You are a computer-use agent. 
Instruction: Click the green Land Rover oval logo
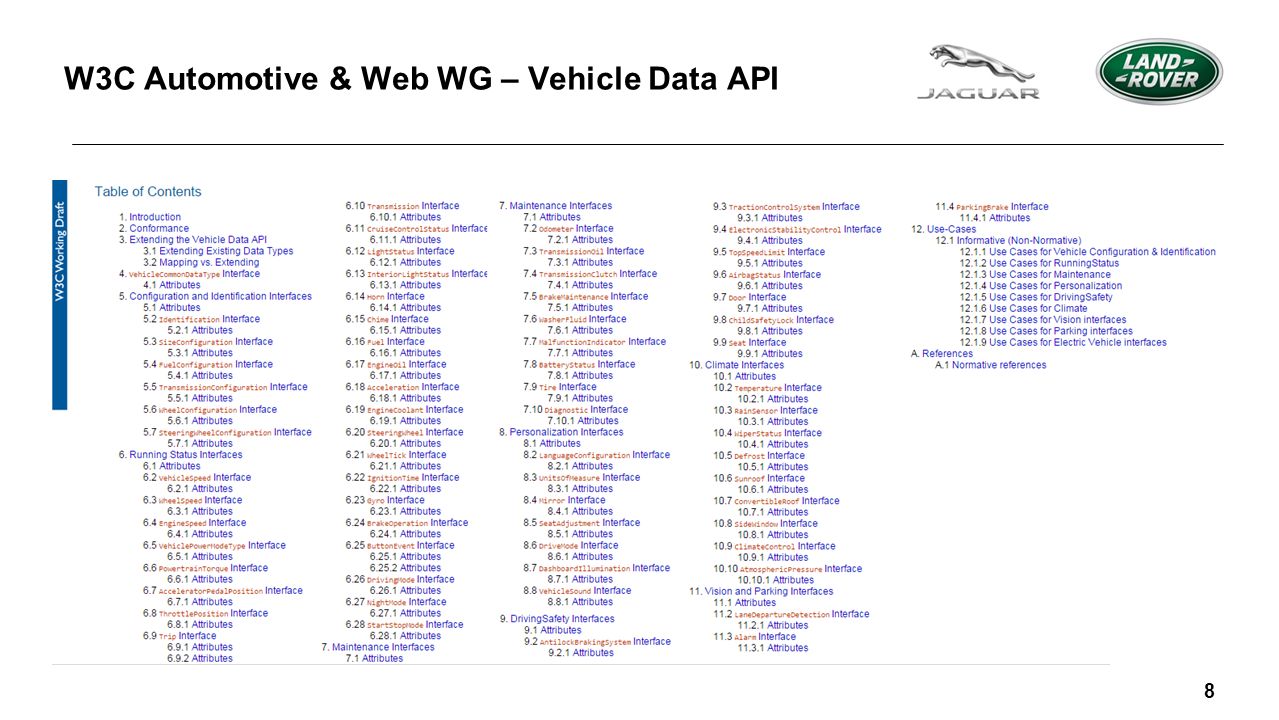click(x=1159, y=71)
